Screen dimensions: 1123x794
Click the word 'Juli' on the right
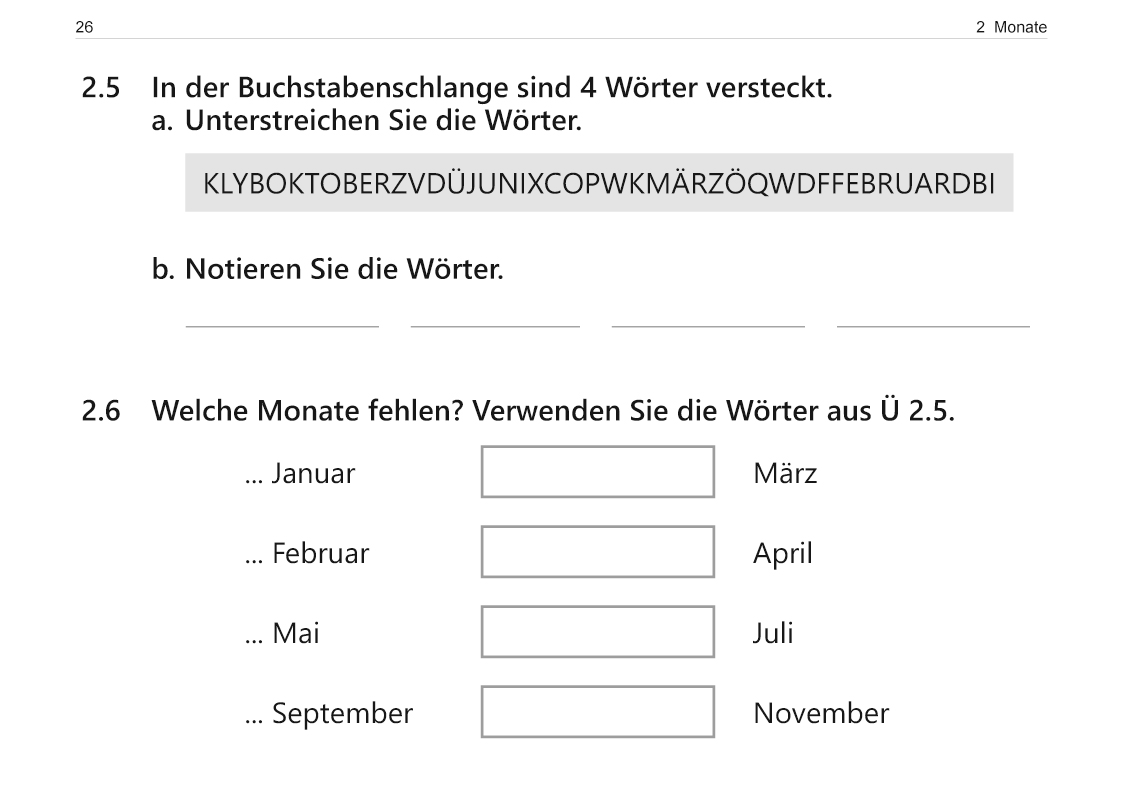click(x=773, y=633)
